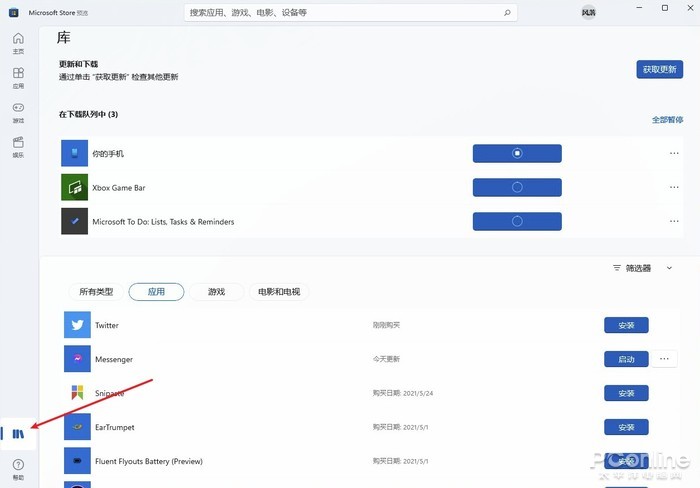
Task: Click the Microsoft Store logo icon
Action: coord(13,13)
